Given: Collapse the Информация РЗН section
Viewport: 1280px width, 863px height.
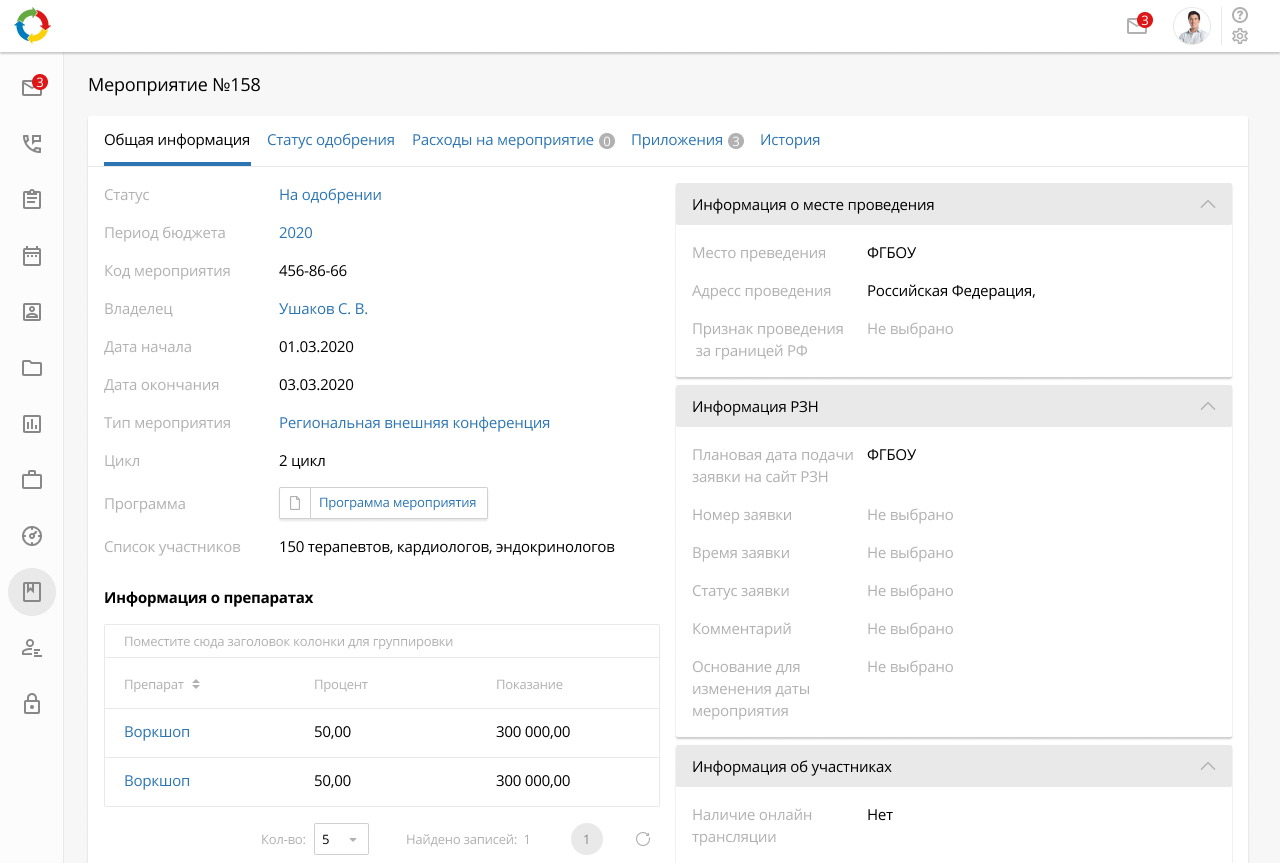Looking at the screenshot, I should (1207, 406).
